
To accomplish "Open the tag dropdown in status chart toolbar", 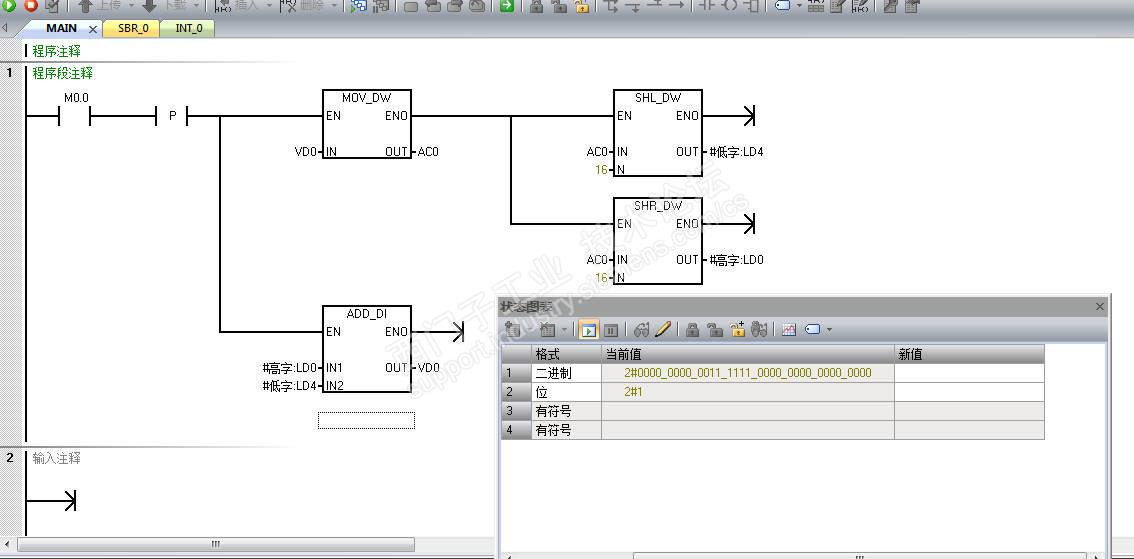I will click(x=829, y=330).
